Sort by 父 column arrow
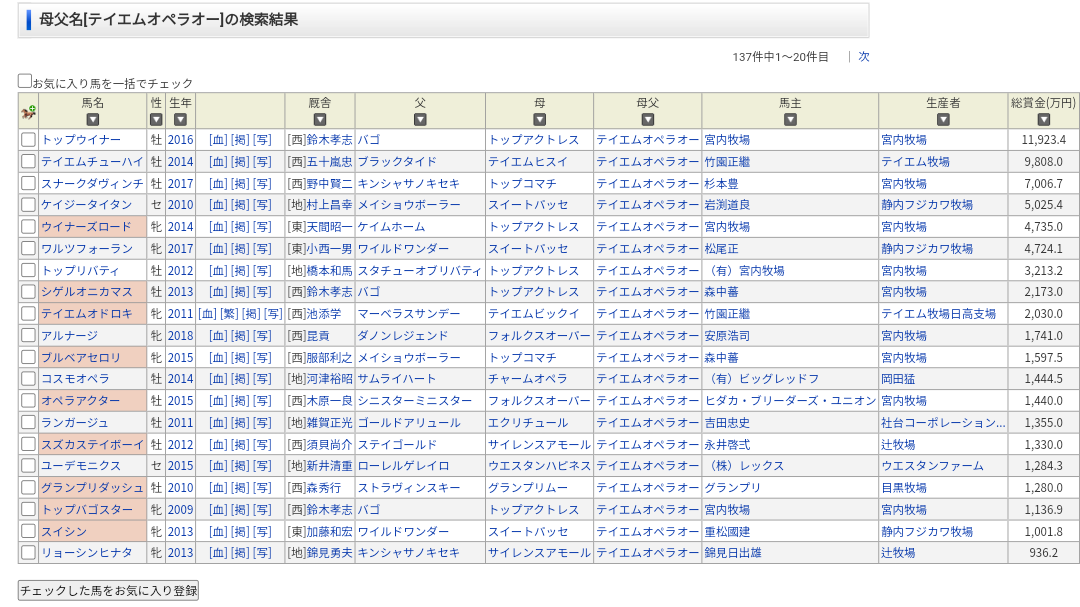This screenshot has height=607, width=1080. [x=420, y=120]
